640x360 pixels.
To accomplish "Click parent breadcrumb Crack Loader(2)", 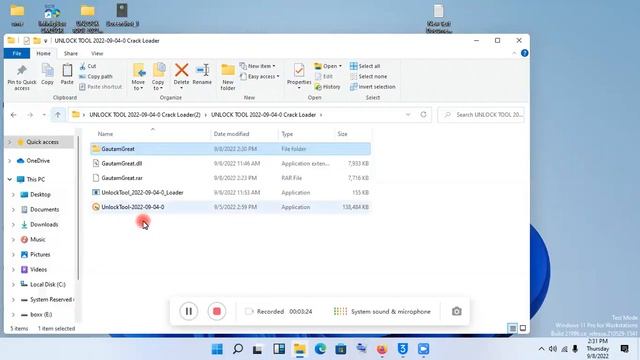I will click(x=145, y=115).
